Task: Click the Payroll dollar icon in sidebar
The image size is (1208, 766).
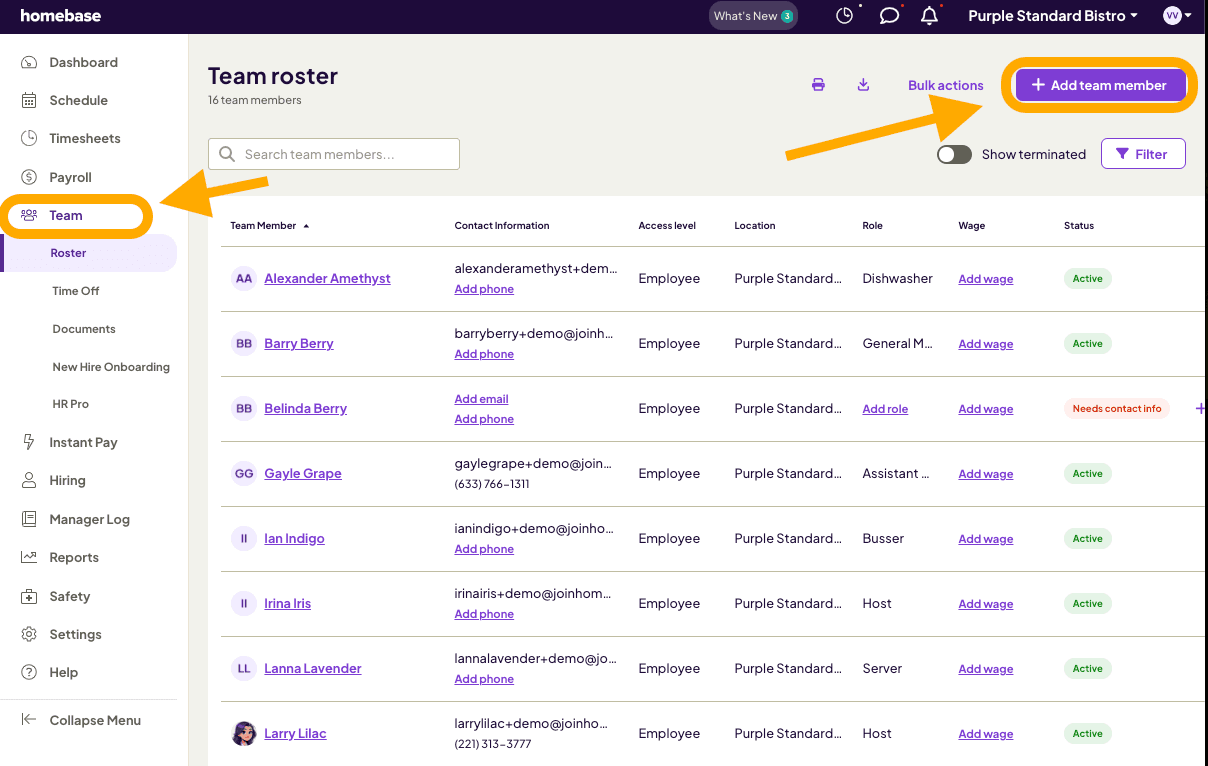Action: click(x=29, y=177)
